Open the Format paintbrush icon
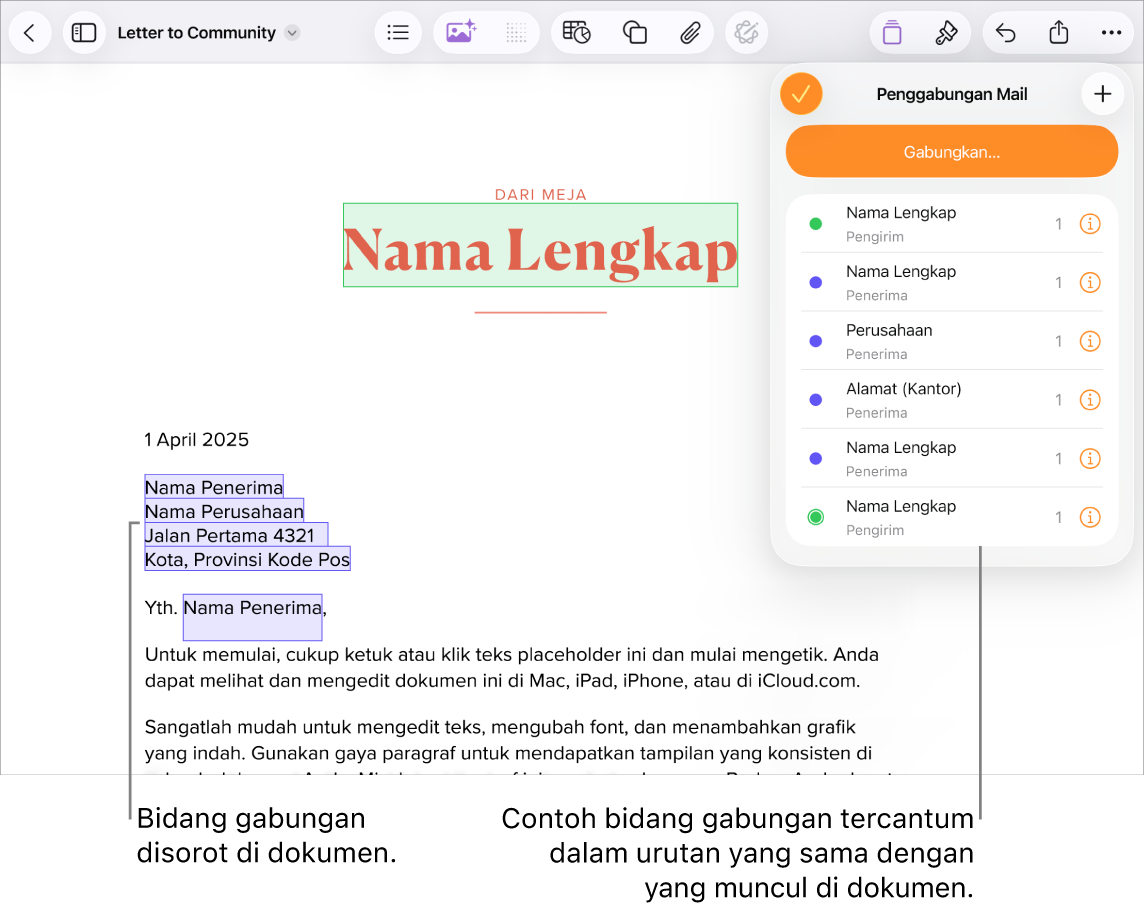 (x=946, y=33)
